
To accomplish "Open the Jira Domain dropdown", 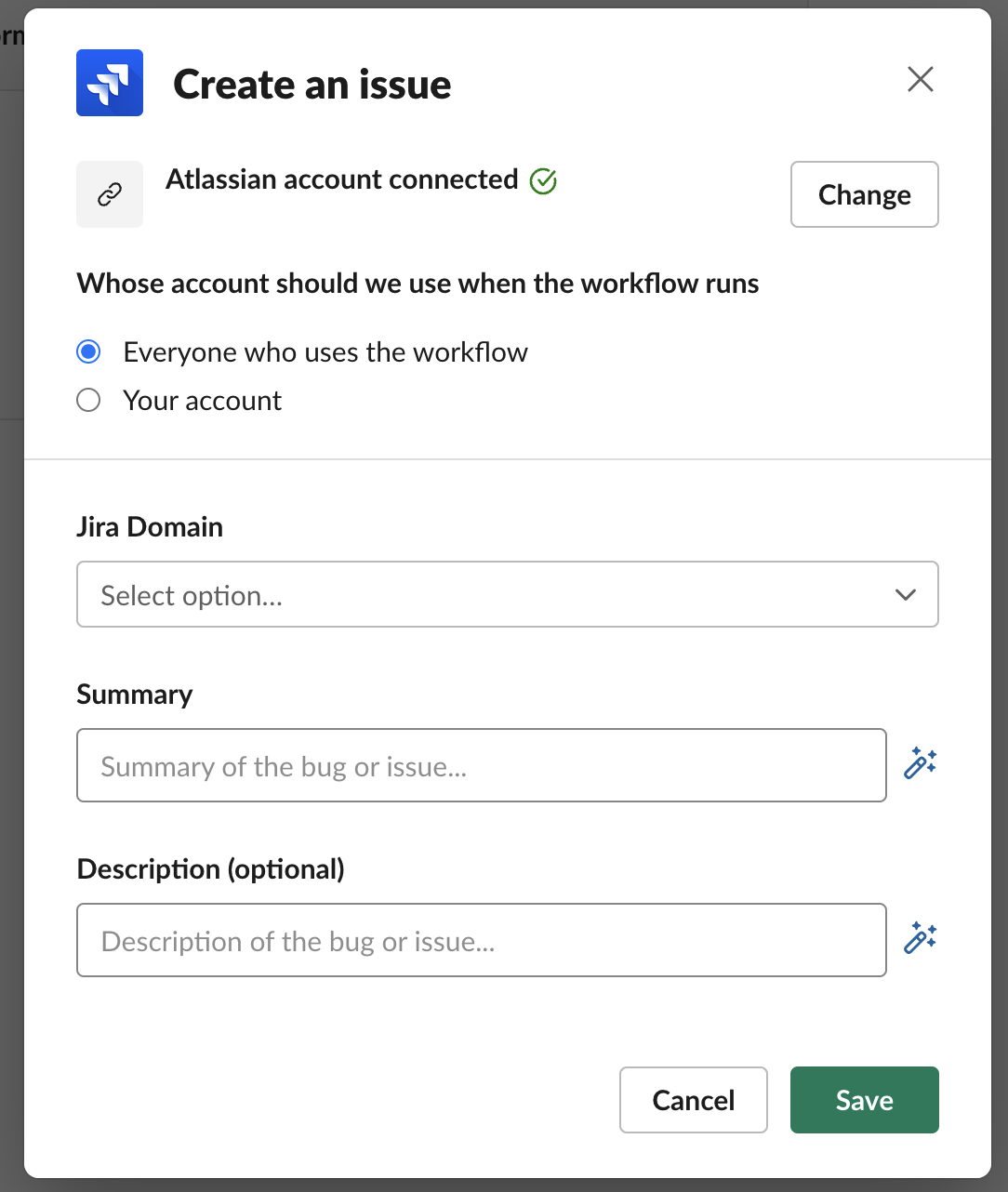I will click(508, 594).
